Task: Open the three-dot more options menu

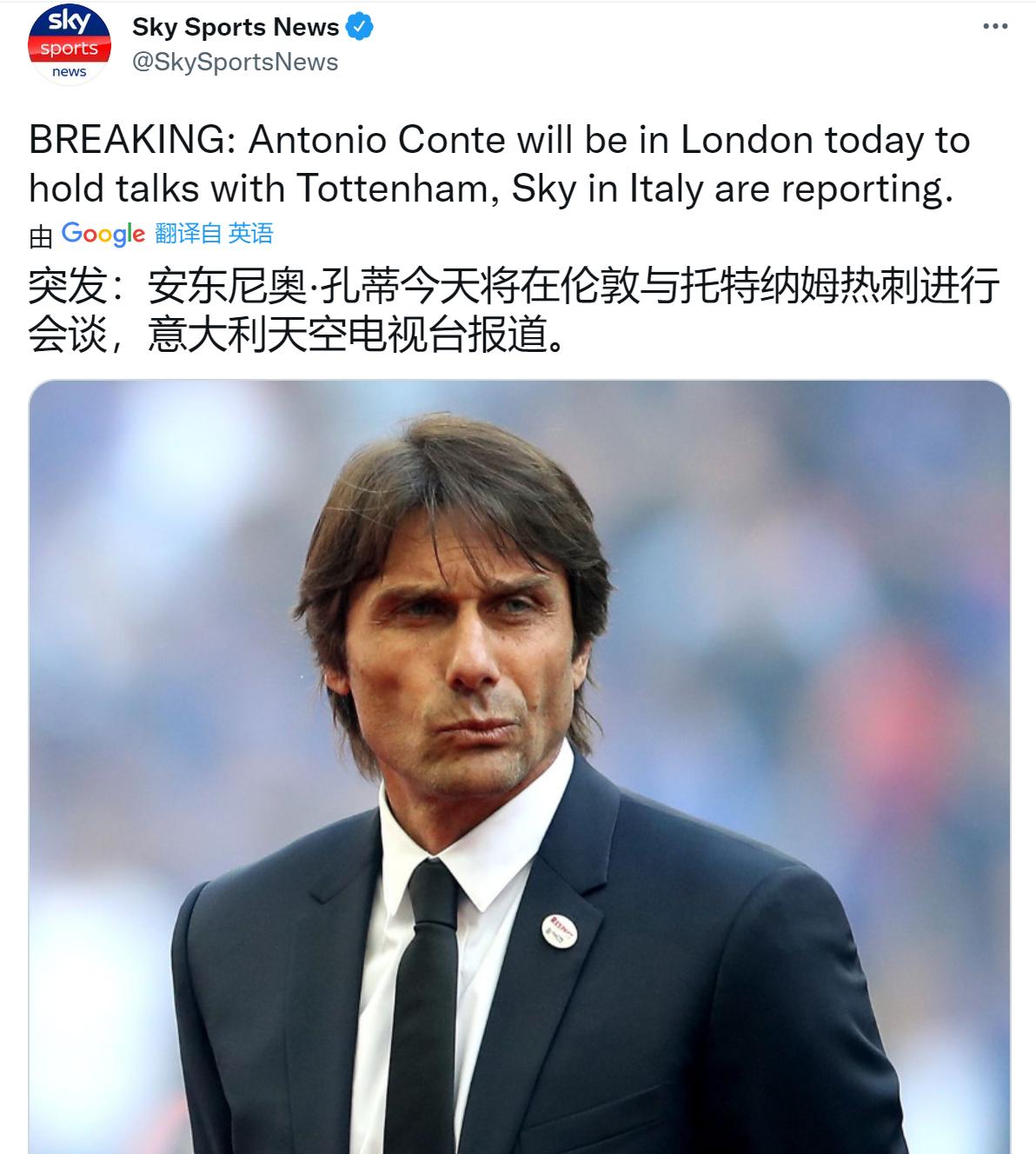Action: coord(994,27)
